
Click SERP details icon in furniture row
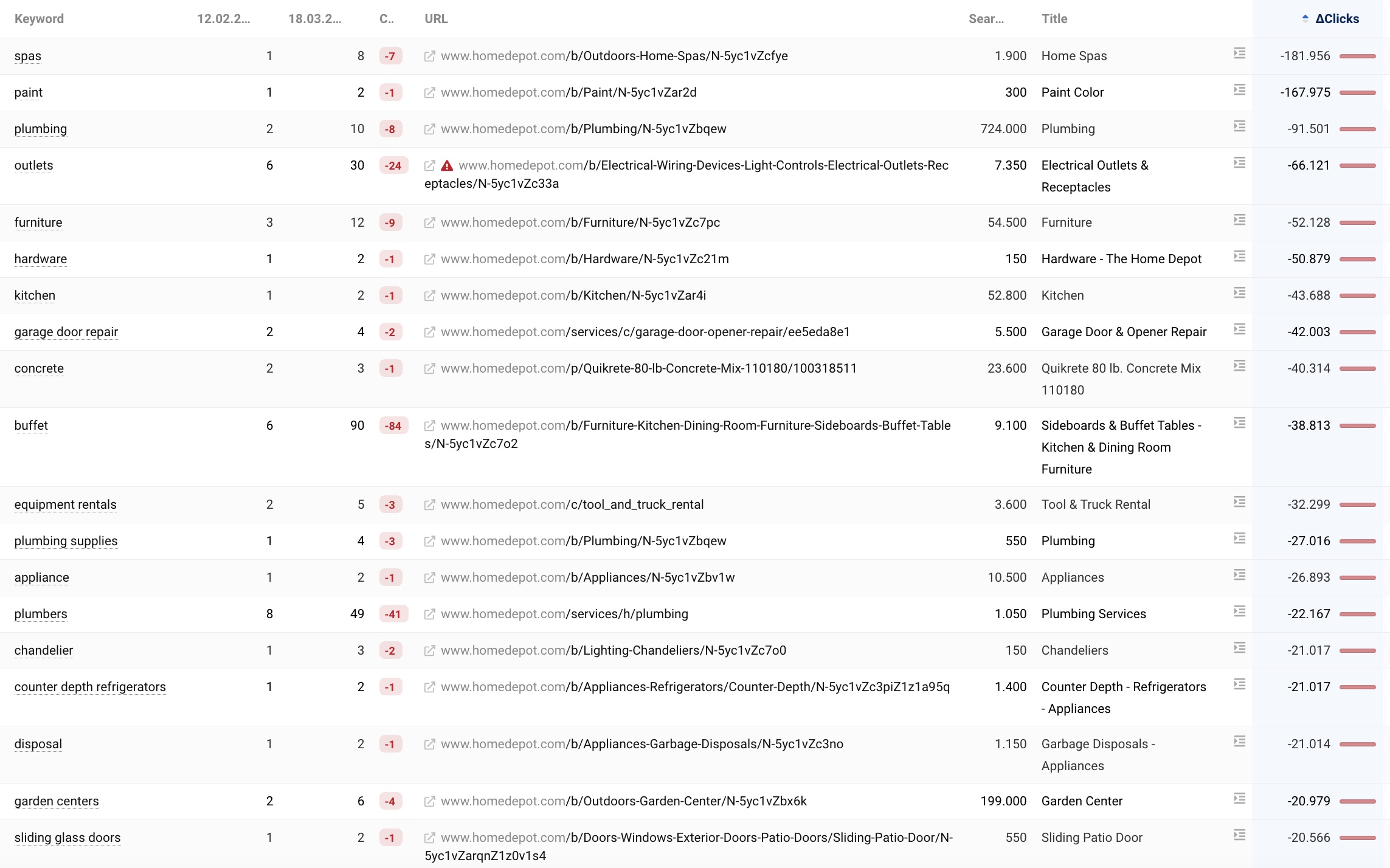click(x=1240, y=220)
